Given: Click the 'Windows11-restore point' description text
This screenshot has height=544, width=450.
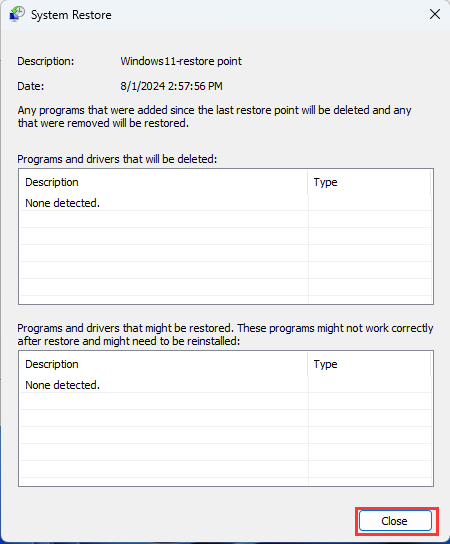Looking at the screenshot, I should 181,61.
